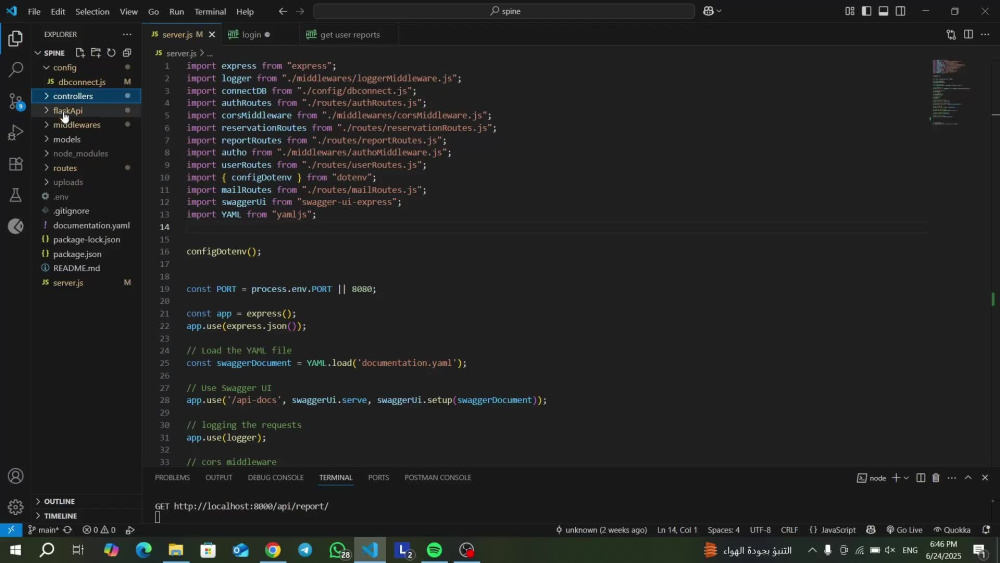Open the Search view in activity bar
This screenshot has width=1000, height=563.
(x=15, y=69)
